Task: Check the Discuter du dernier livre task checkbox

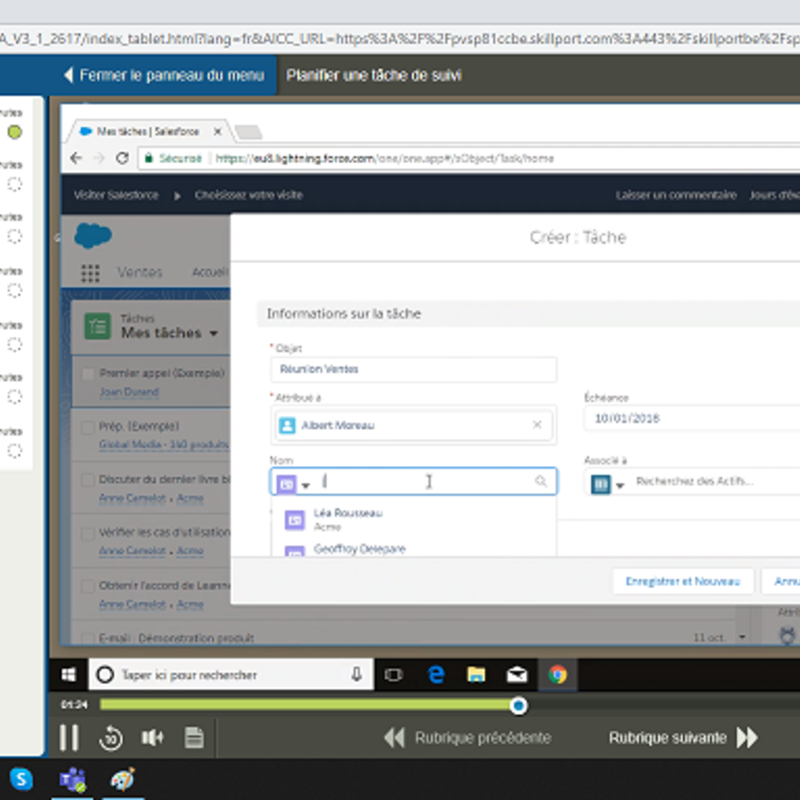Action: click(x=88, y=480)
